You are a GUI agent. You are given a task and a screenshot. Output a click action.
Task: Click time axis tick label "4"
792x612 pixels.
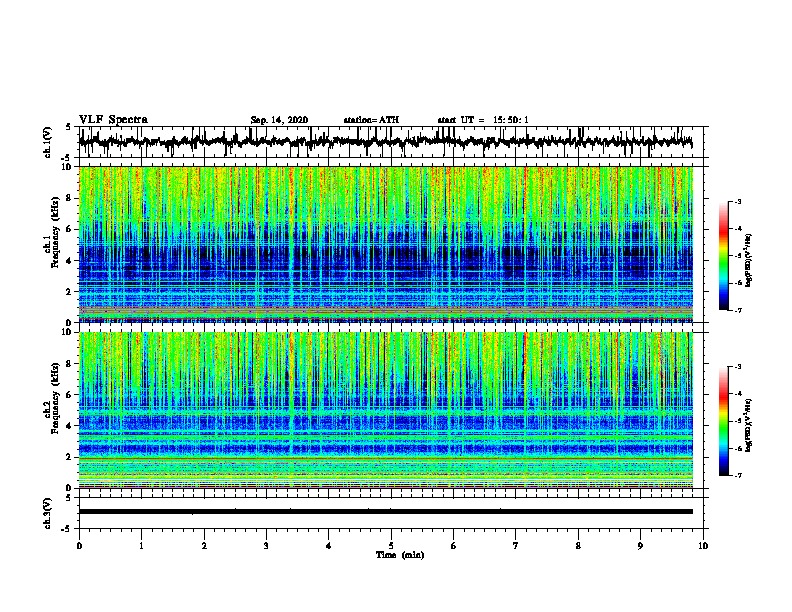(329, 546)
